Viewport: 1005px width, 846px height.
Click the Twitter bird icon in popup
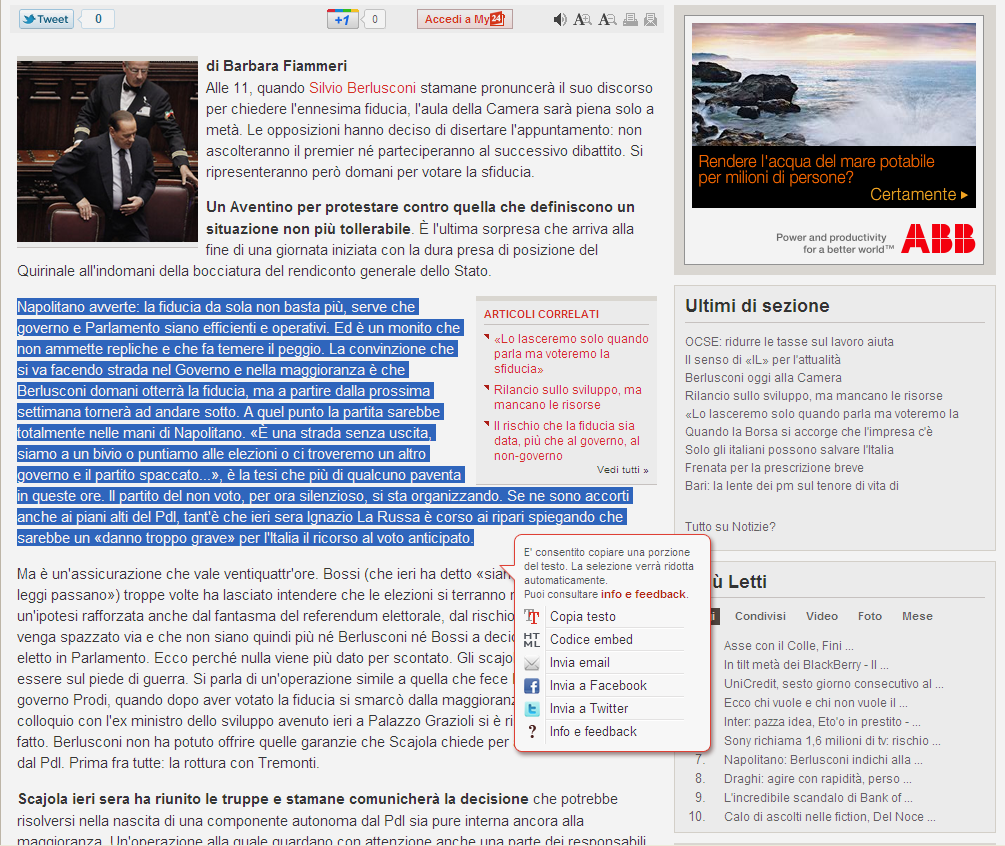tap(532, 709)
